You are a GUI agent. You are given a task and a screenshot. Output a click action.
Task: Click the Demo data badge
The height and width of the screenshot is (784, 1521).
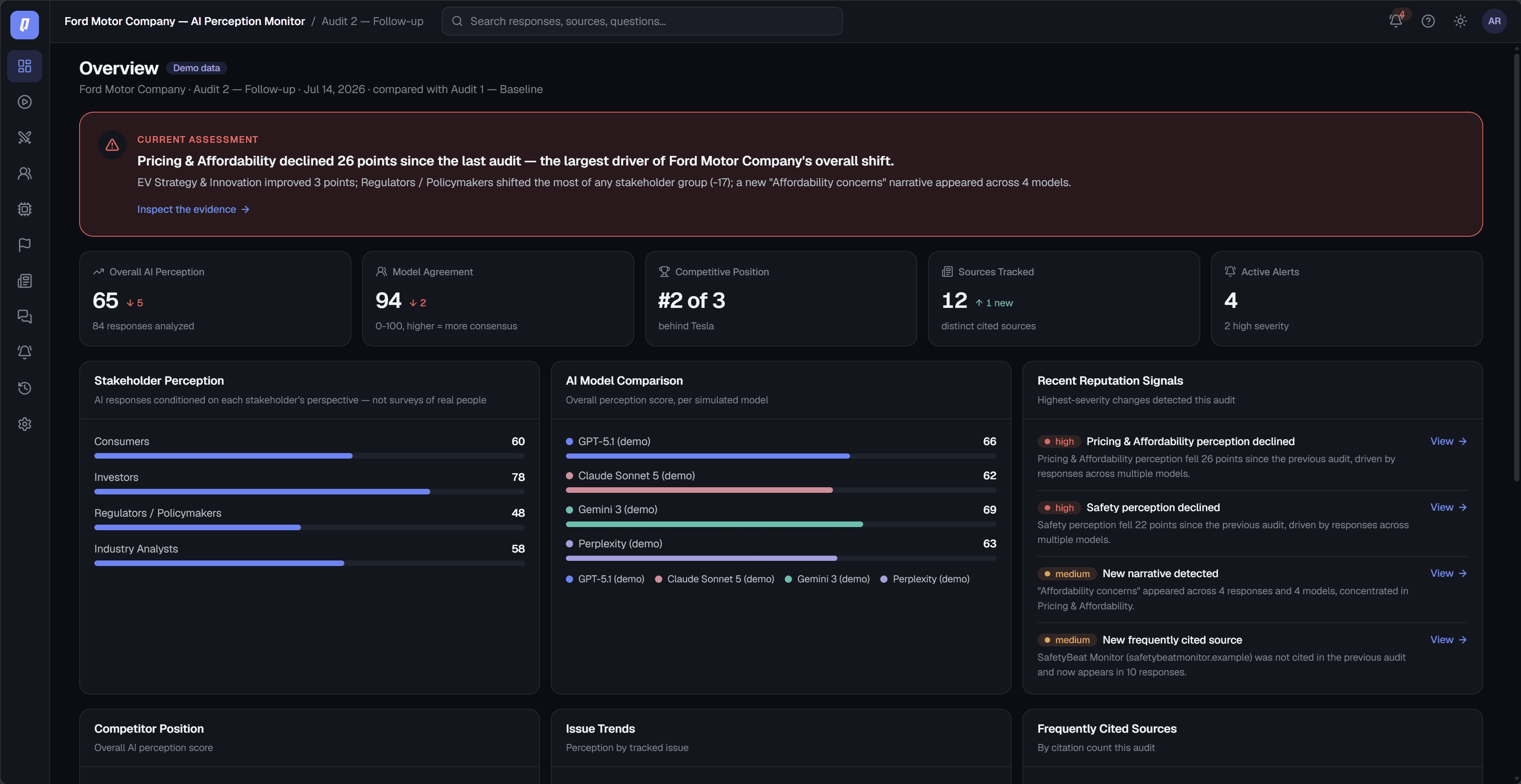click(x=196, y=68)
